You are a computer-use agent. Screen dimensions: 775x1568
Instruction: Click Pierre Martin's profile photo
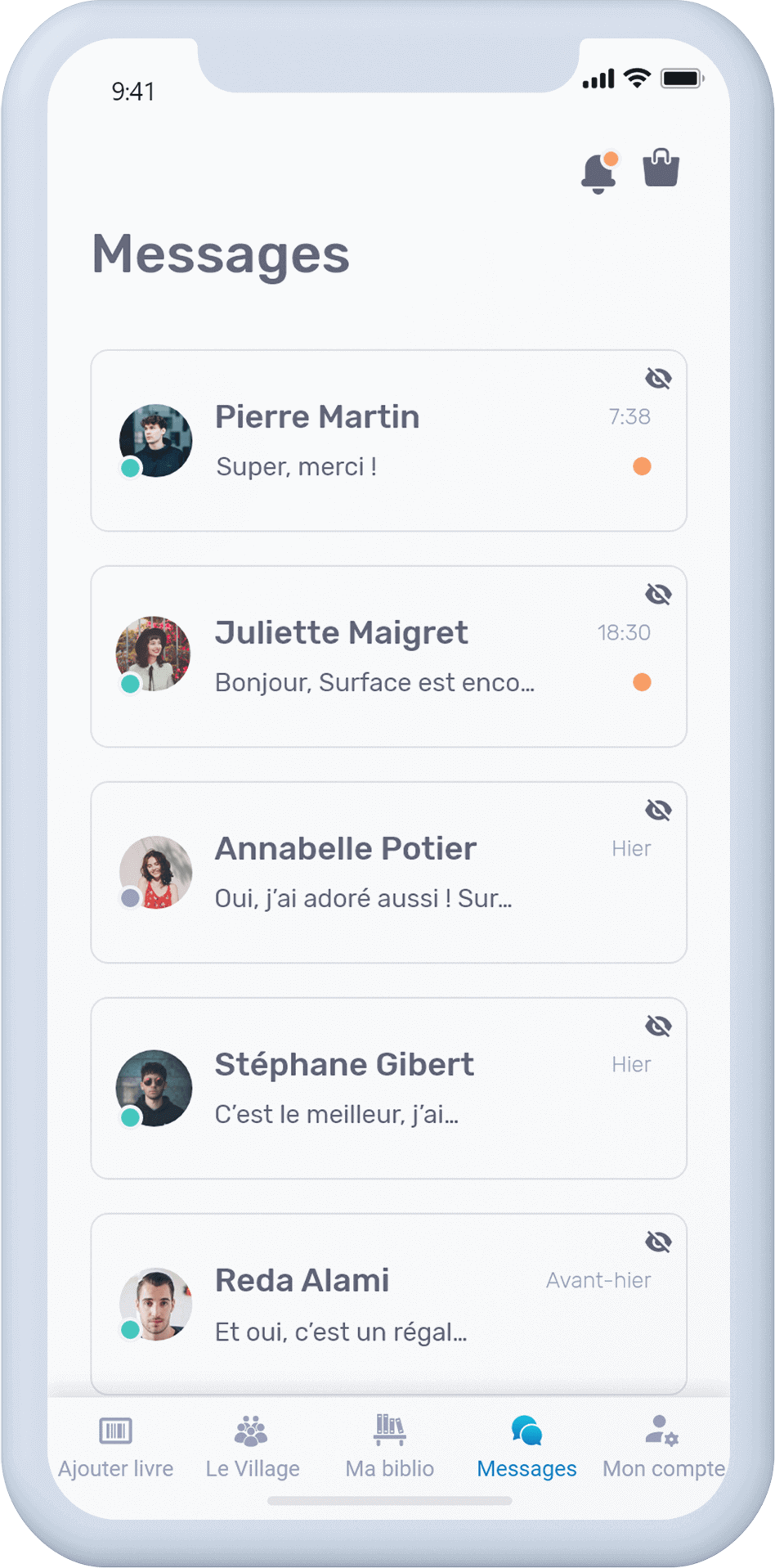click(x=155, y=440)
